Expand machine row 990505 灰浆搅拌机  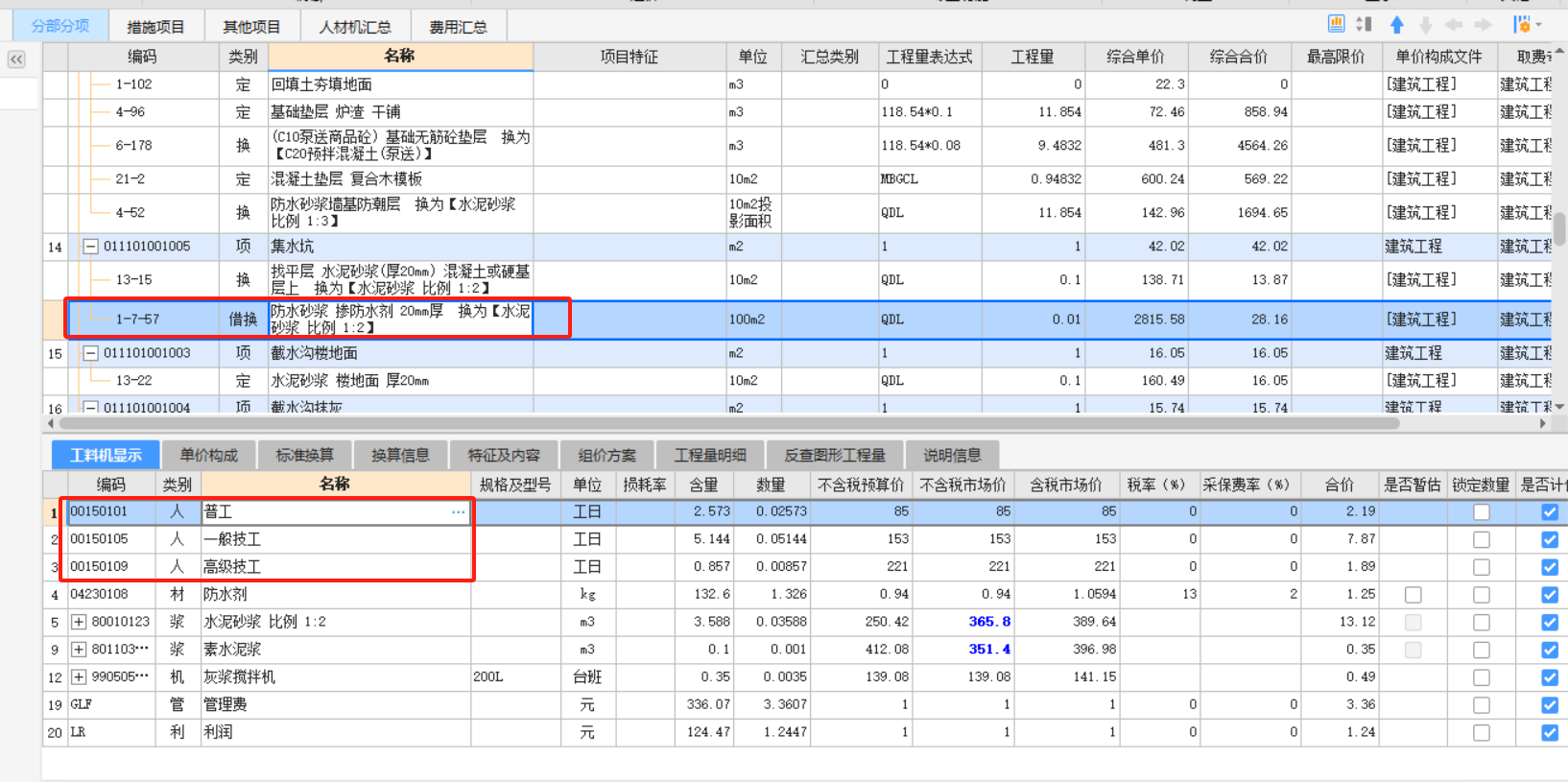(79, 677)
